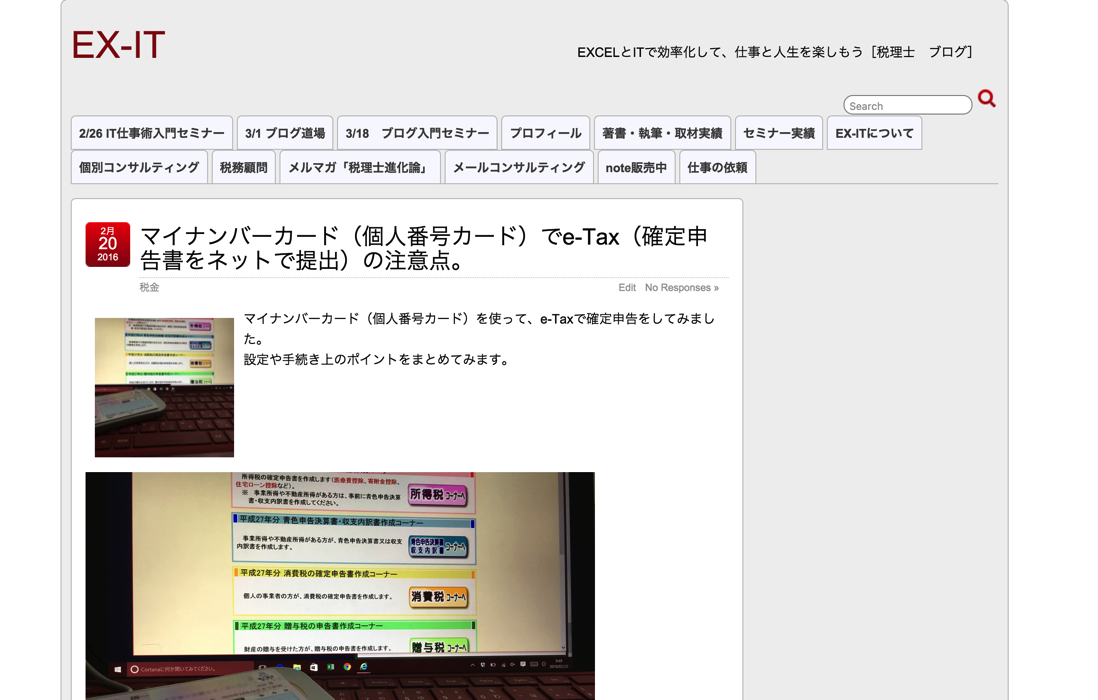The height and width of the screenshot is (700, 1098).
Task: Open the EX-IT site logo link
Action: coord(119,46)
